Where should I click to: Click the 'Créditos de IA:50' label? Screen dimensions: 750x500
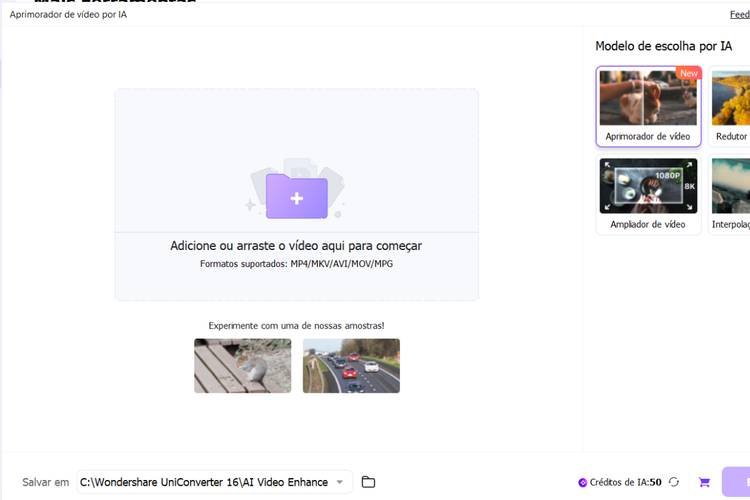625,482
